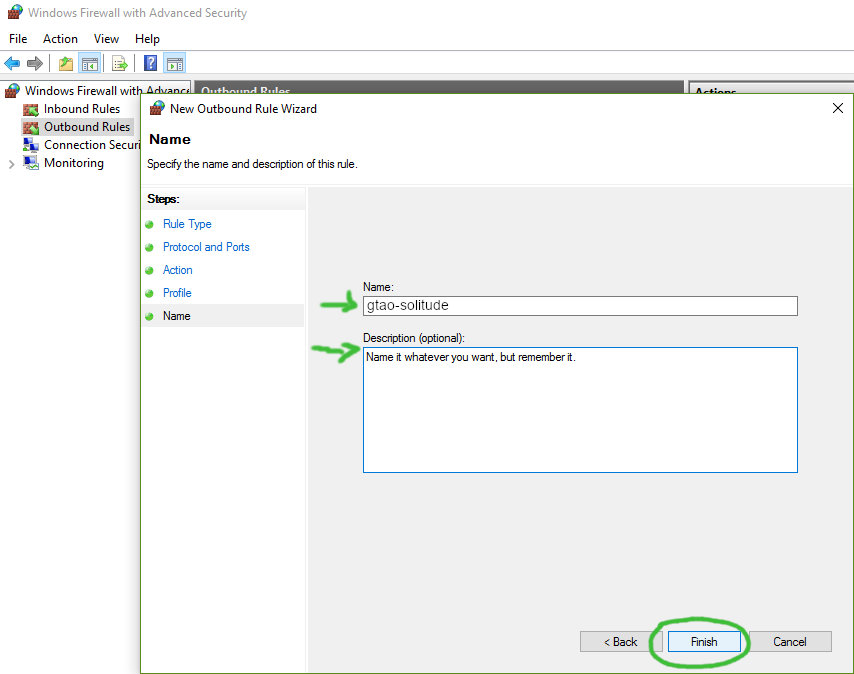The image size is (854, 674).
Task: Select the Windows Firewall with Advanced Security root
Action: 107,90
